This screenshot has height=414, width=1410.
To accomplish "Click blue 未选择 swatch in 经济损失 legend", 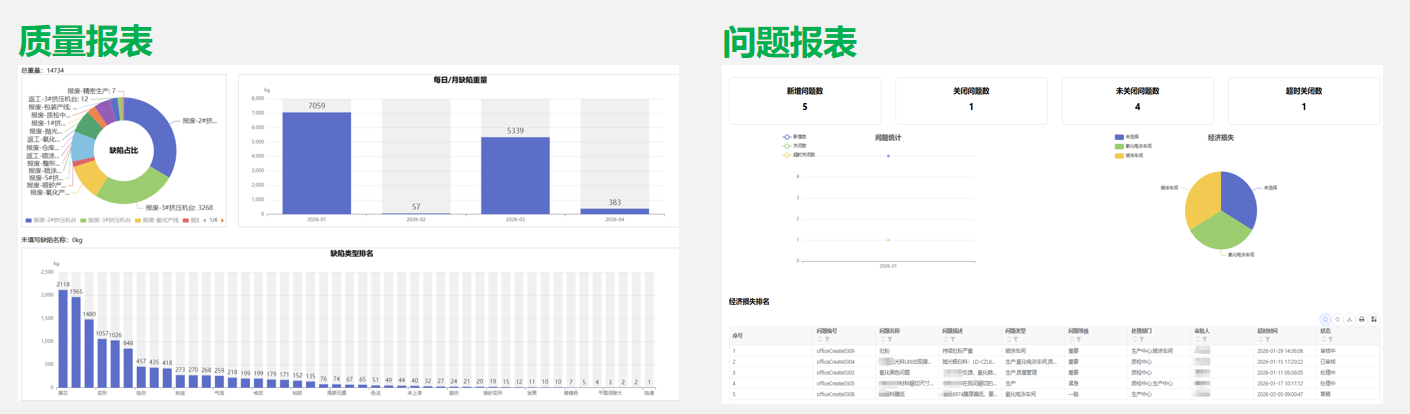I will (x=1119, y=137).
